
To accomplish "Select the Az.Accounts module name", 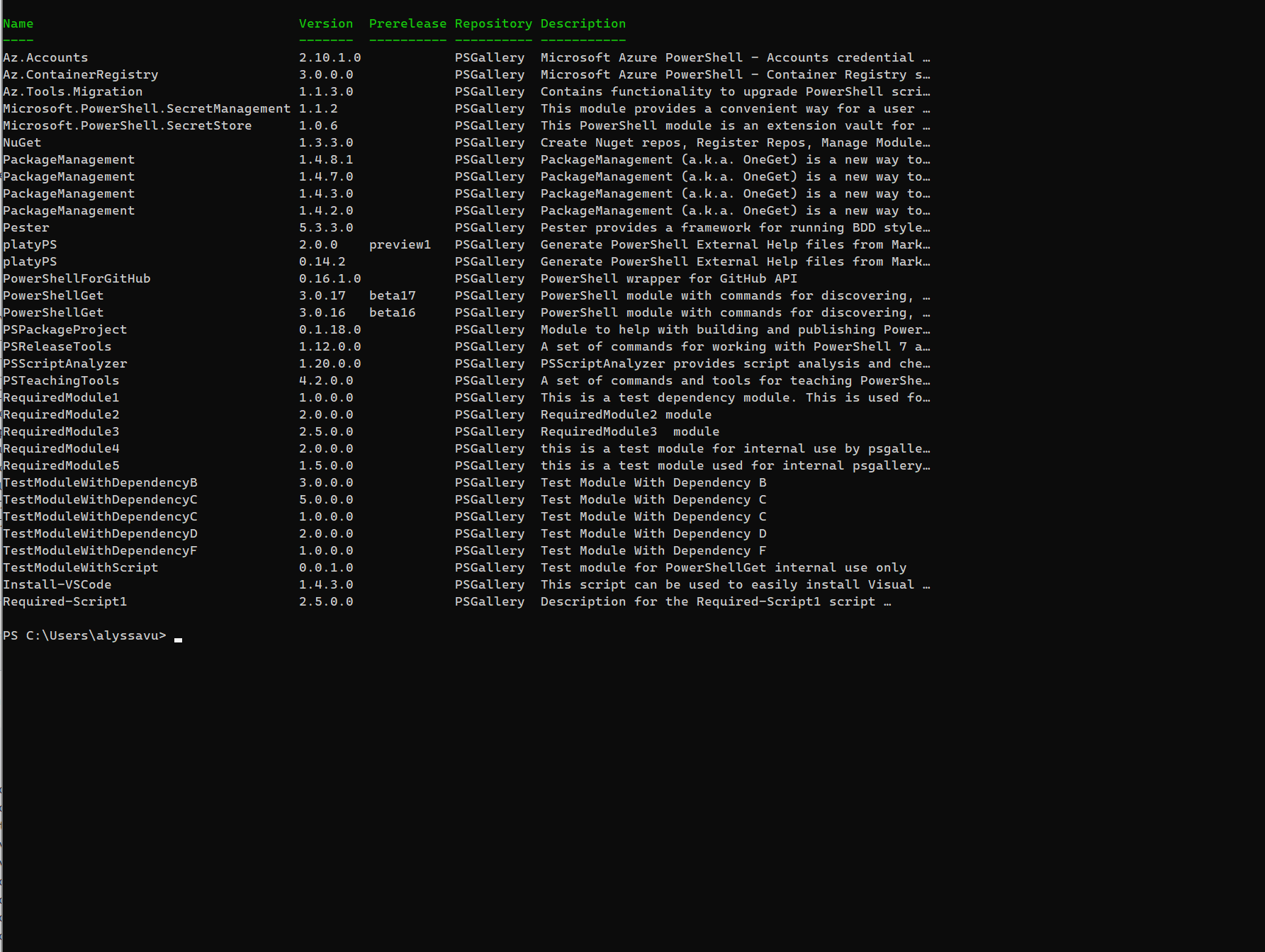I will pos(45,57).
